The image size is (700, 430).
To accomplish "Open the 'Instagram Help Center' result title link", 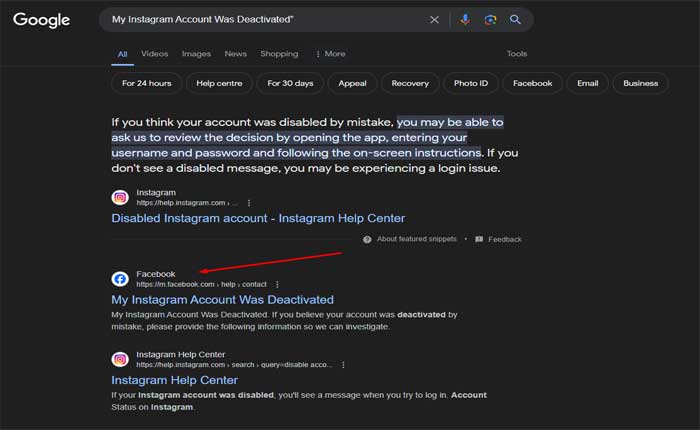I will pyautogui.click(x=175, y=380).
